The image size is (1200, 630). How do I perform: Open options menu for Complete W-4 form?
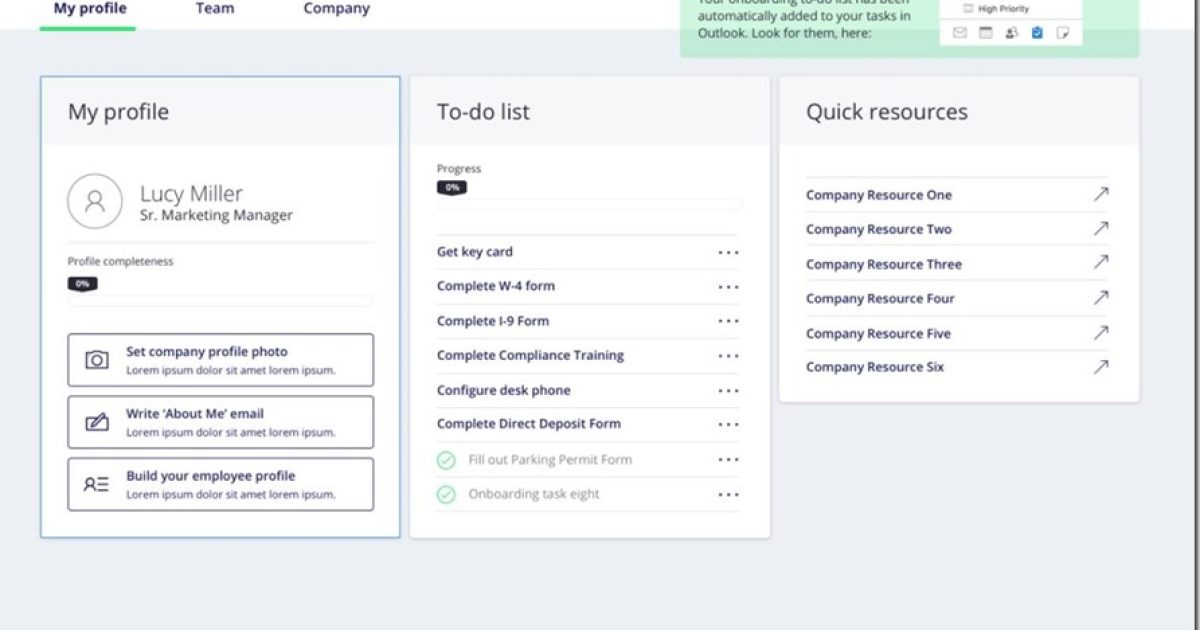coord(728,287)
